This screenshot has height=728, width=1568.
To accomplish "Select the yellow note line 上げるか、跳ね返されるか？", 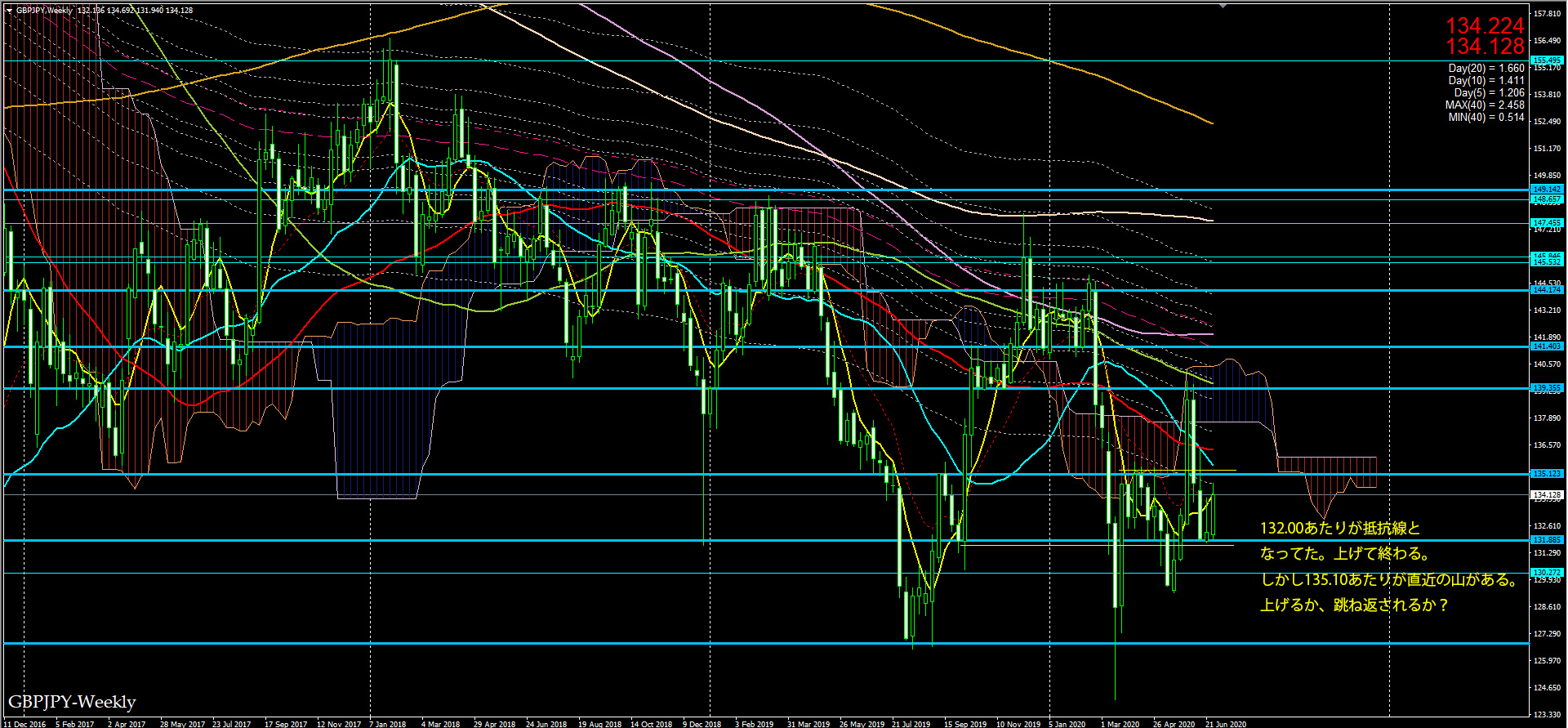I will point(1355,605).
